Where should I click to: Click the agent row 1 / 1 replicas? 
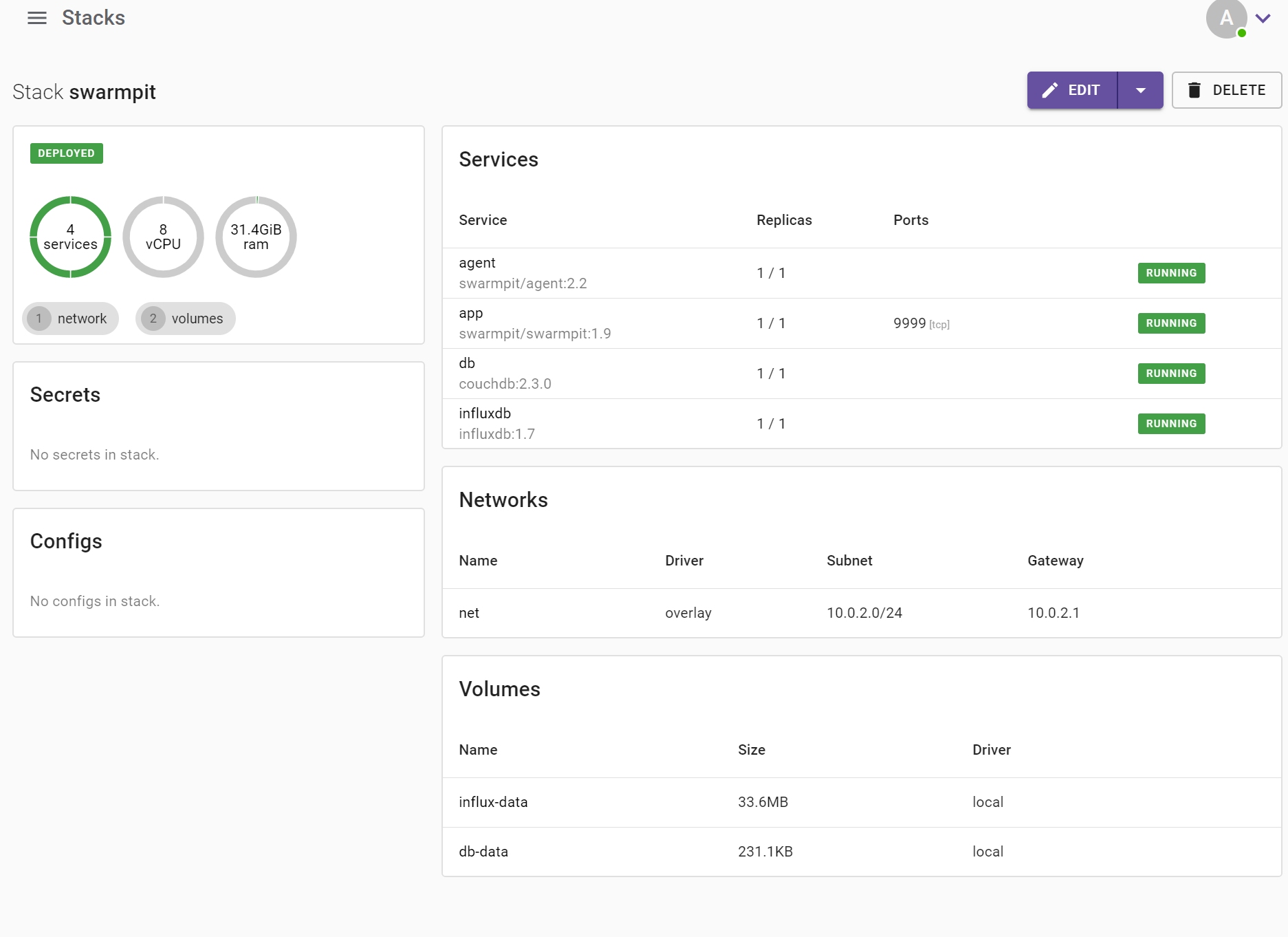(771, 273)
